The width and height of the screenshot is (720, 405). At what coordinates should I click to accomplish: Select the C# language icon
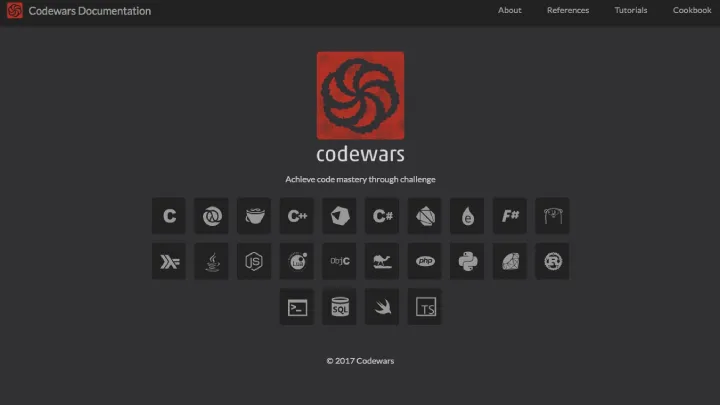click(382, 216)
